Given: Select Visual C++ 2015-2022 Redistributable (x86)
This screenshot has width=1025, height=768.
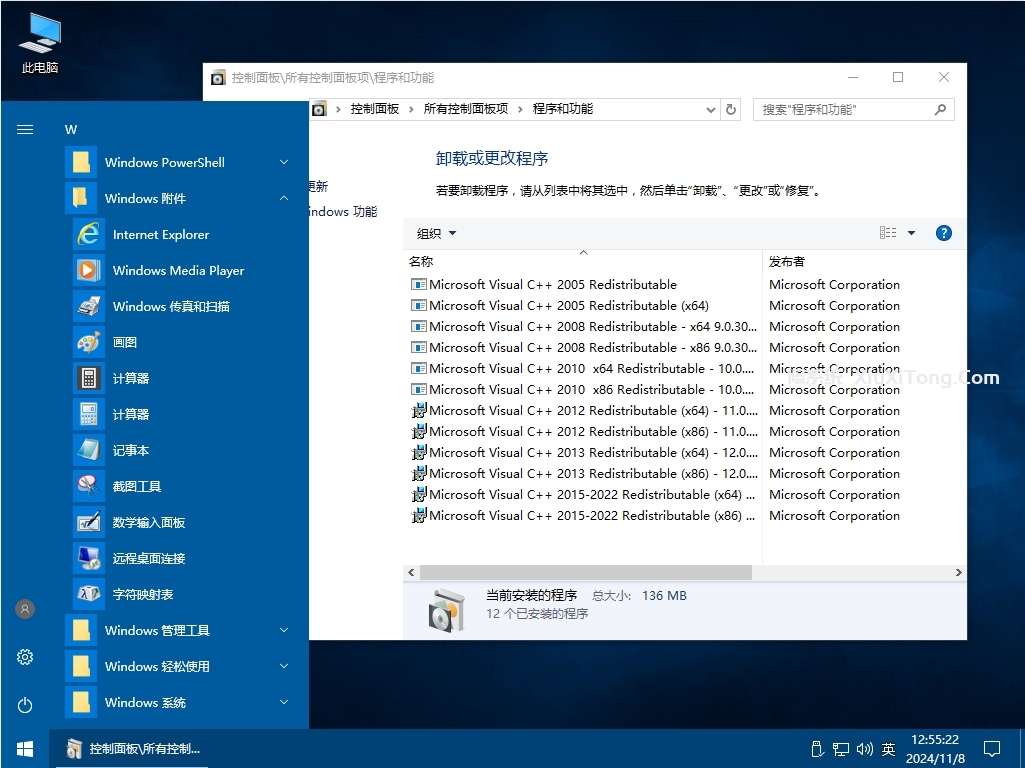Looking at the screenshot, I should tap(582, 516).
